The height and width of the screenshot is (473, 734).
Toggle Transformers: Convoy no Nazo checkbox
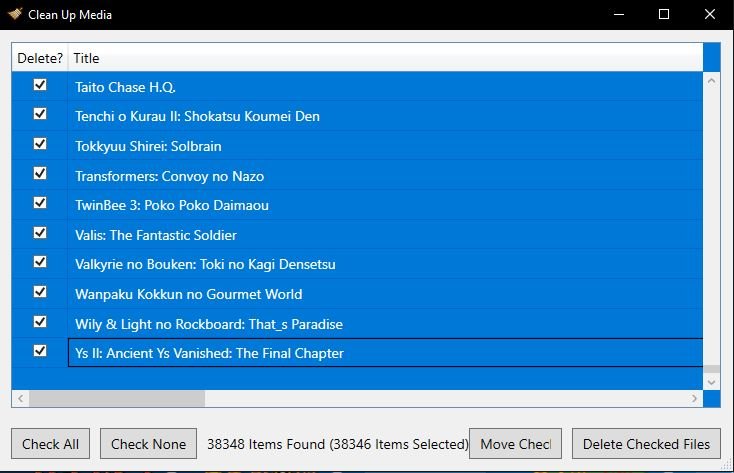40,173
